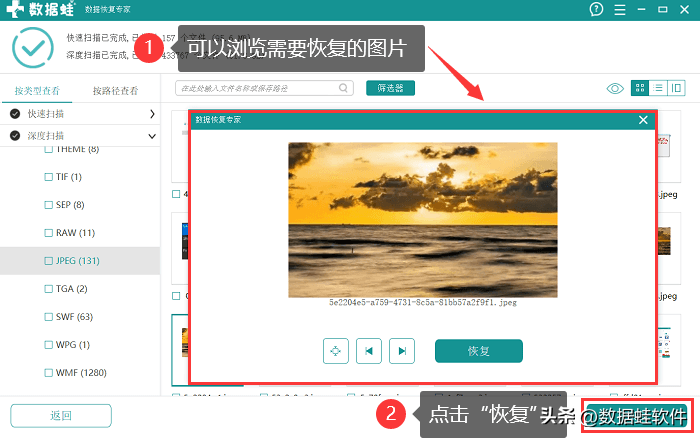The height and width of the screenshot is (438, 700).
Task: Switch to 按路径查看 tab
Action: pyautogui.click(x=115, y=91)
